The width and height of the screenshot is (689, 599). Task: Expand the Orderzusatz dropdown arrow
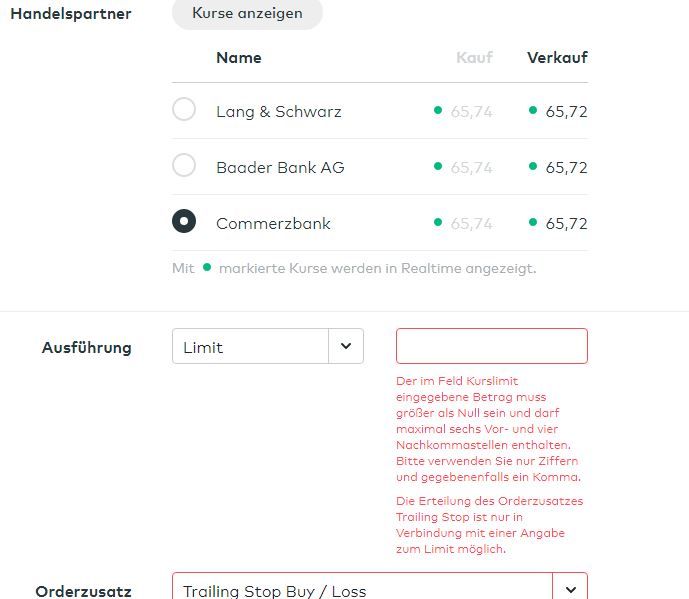(570, 589)
